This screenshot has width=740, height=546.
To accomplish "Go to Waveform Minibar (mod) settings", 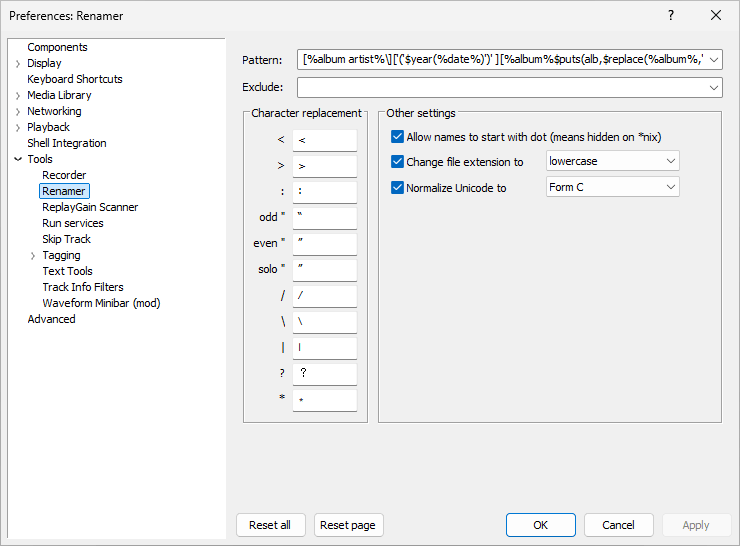I will (x=101, y=303).
